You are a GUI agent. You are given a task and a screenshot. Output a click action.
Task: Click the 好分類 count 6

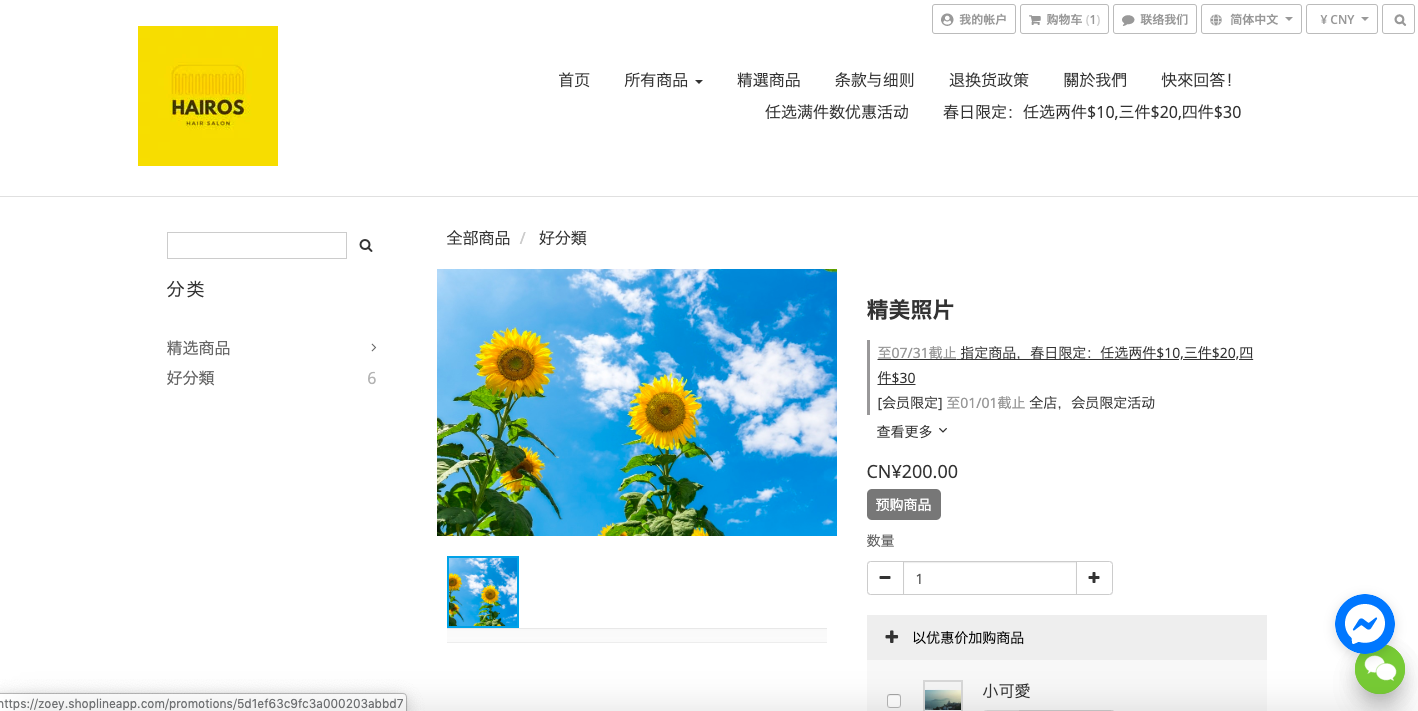pos(372,378)
